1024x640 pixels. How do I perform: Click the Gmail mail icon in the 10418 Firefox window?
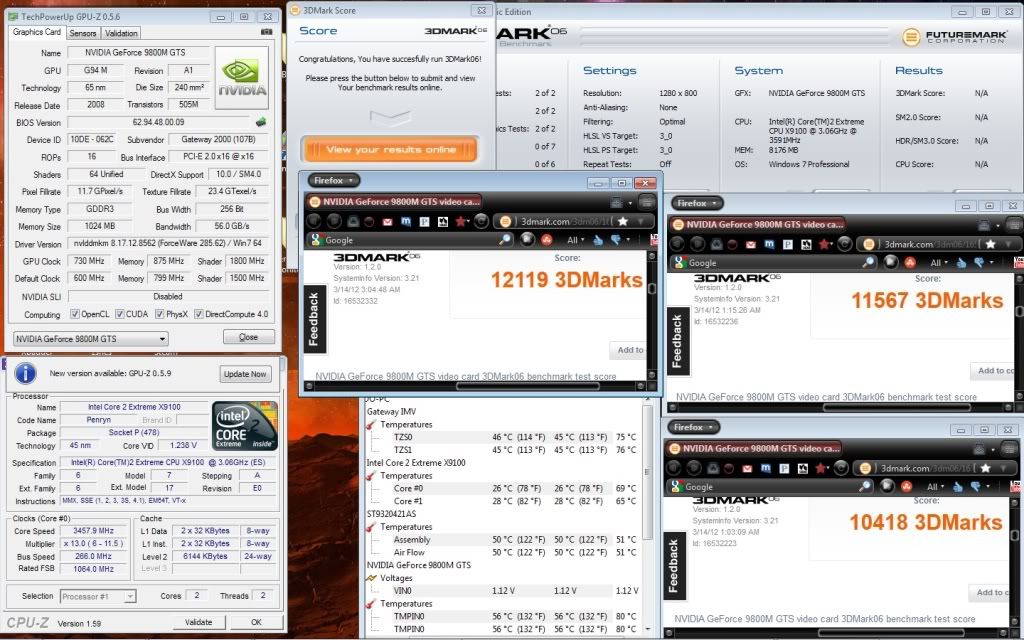click(747, 468)
